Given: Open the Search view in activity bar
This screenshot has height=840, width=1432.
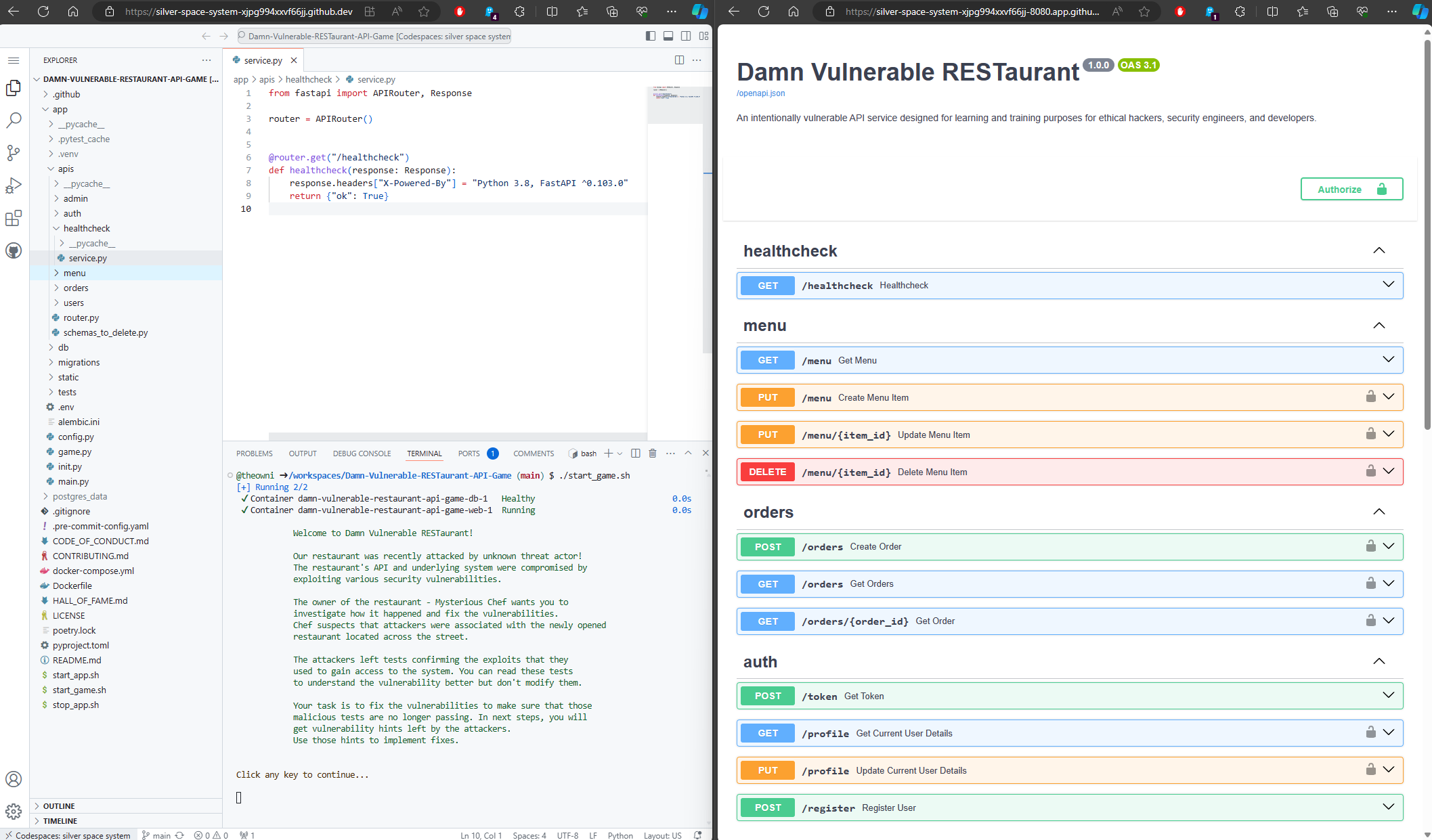Looking at the screenshot, I should click(x=14, y=120).
